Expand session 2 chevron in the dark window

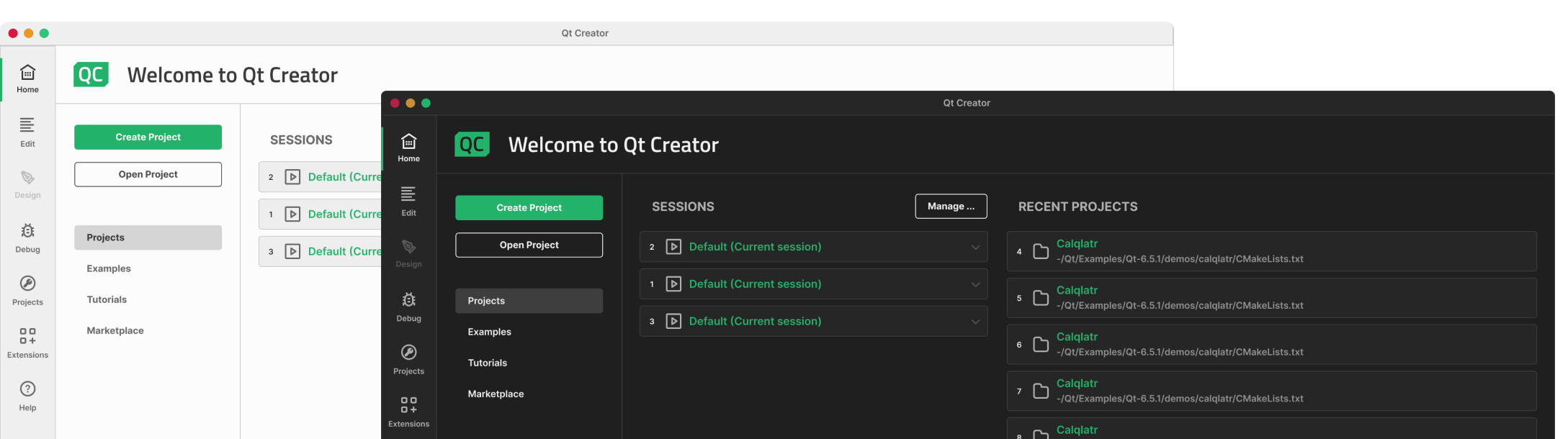point(975,247)
